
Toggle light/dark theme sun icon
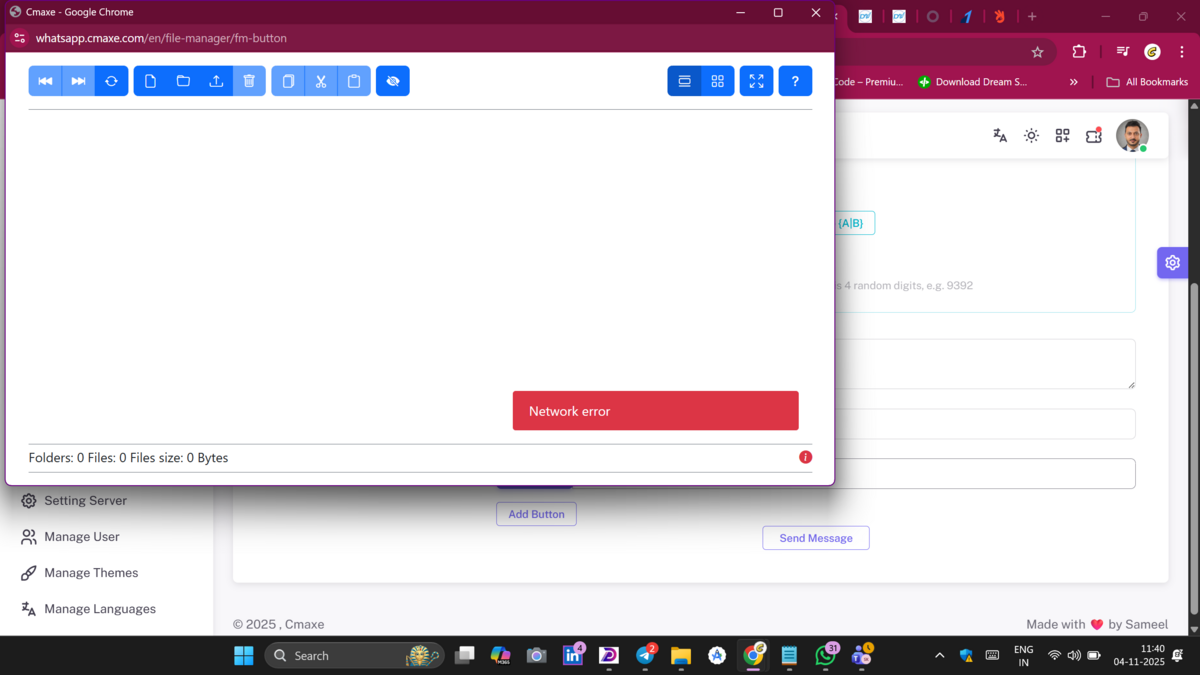1031,136
